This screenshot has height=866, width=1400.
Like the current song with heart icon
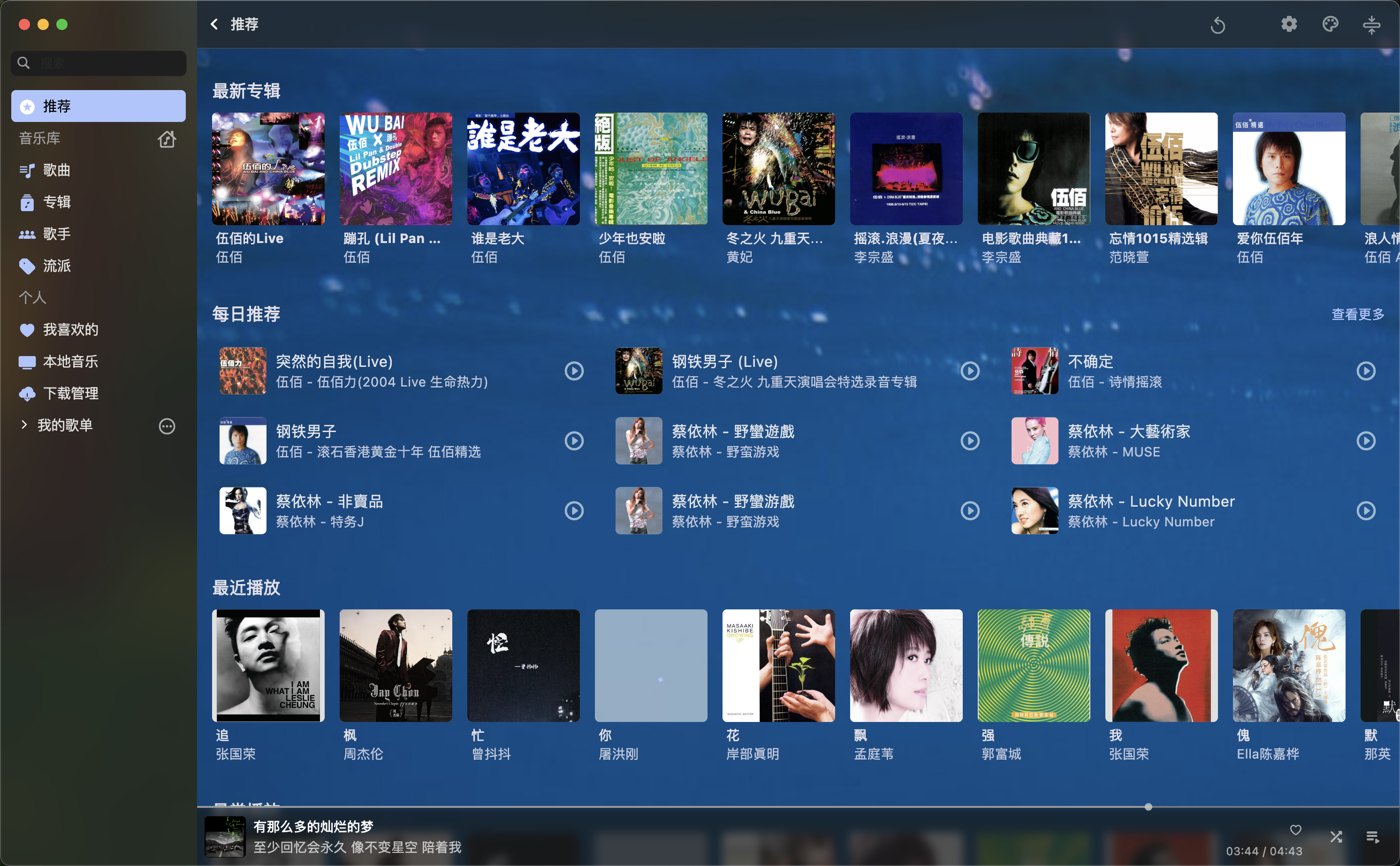click(1296, 829)
